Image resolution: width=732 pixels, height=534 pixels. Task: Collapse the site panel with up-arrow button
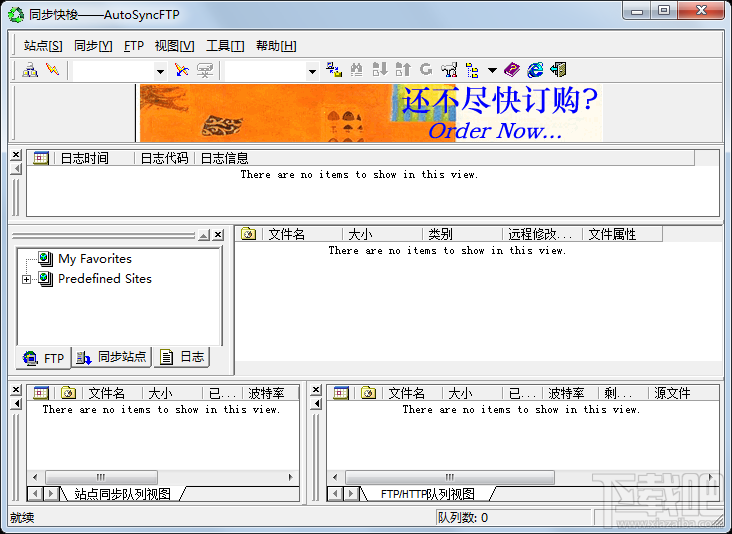pyautogui.click(x=204, y=235)
